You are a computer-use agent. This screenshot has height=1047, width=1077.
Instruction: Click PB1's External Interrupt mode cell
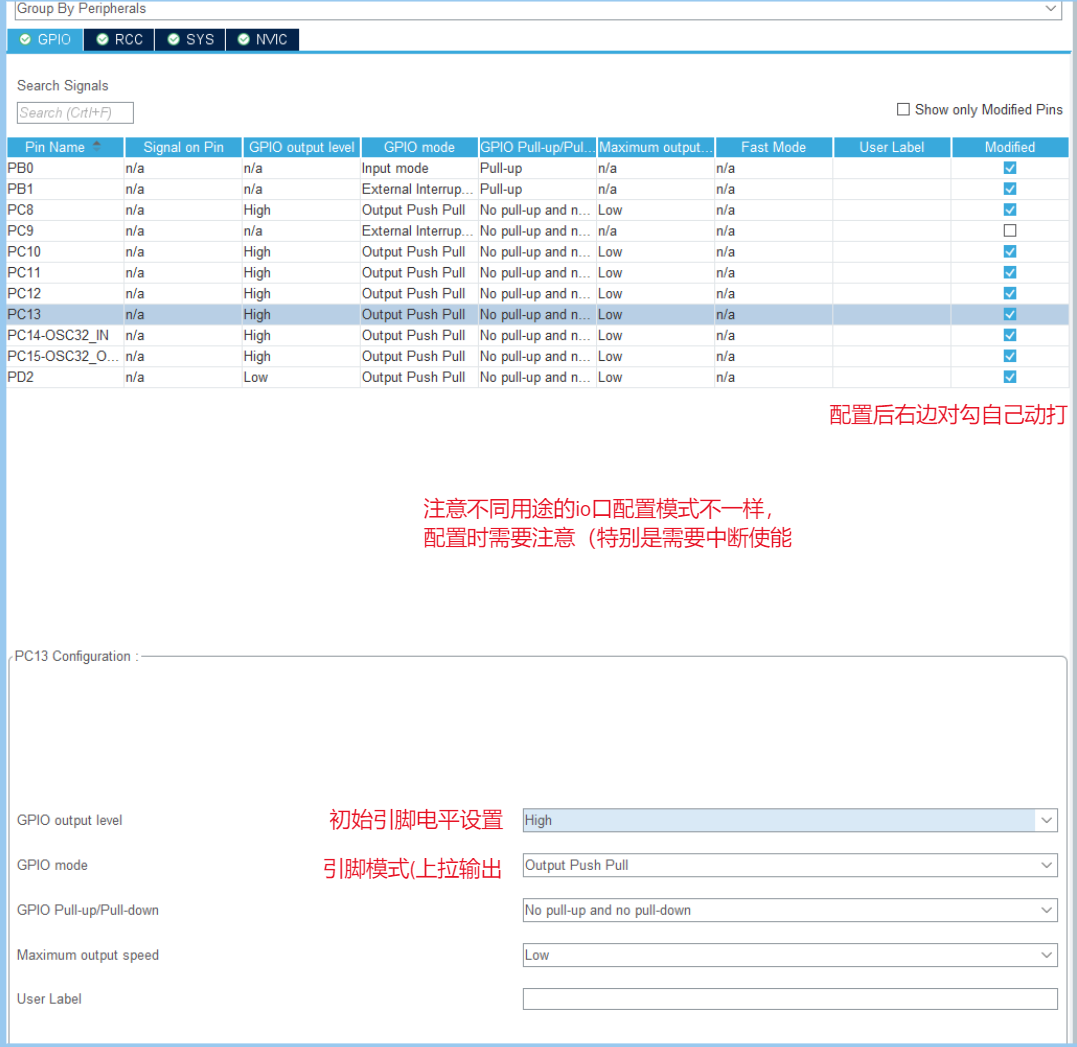419,189
